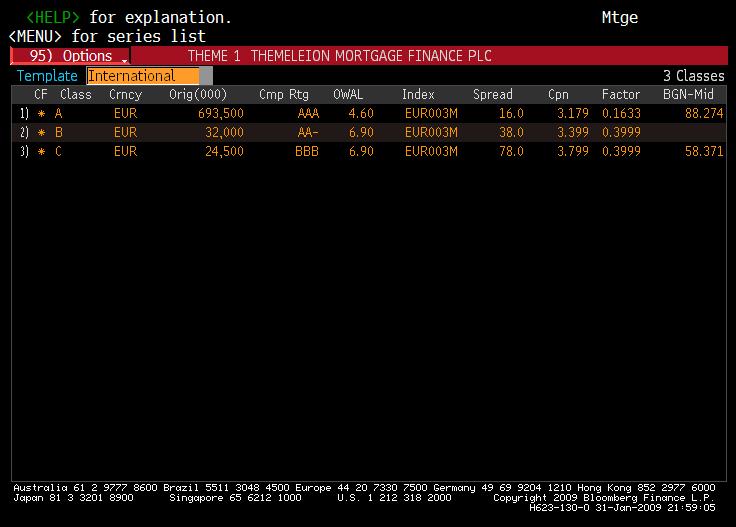This screenshot has width=736, height=527.
Task: Select row 1) class A
Action: point(369,113)
